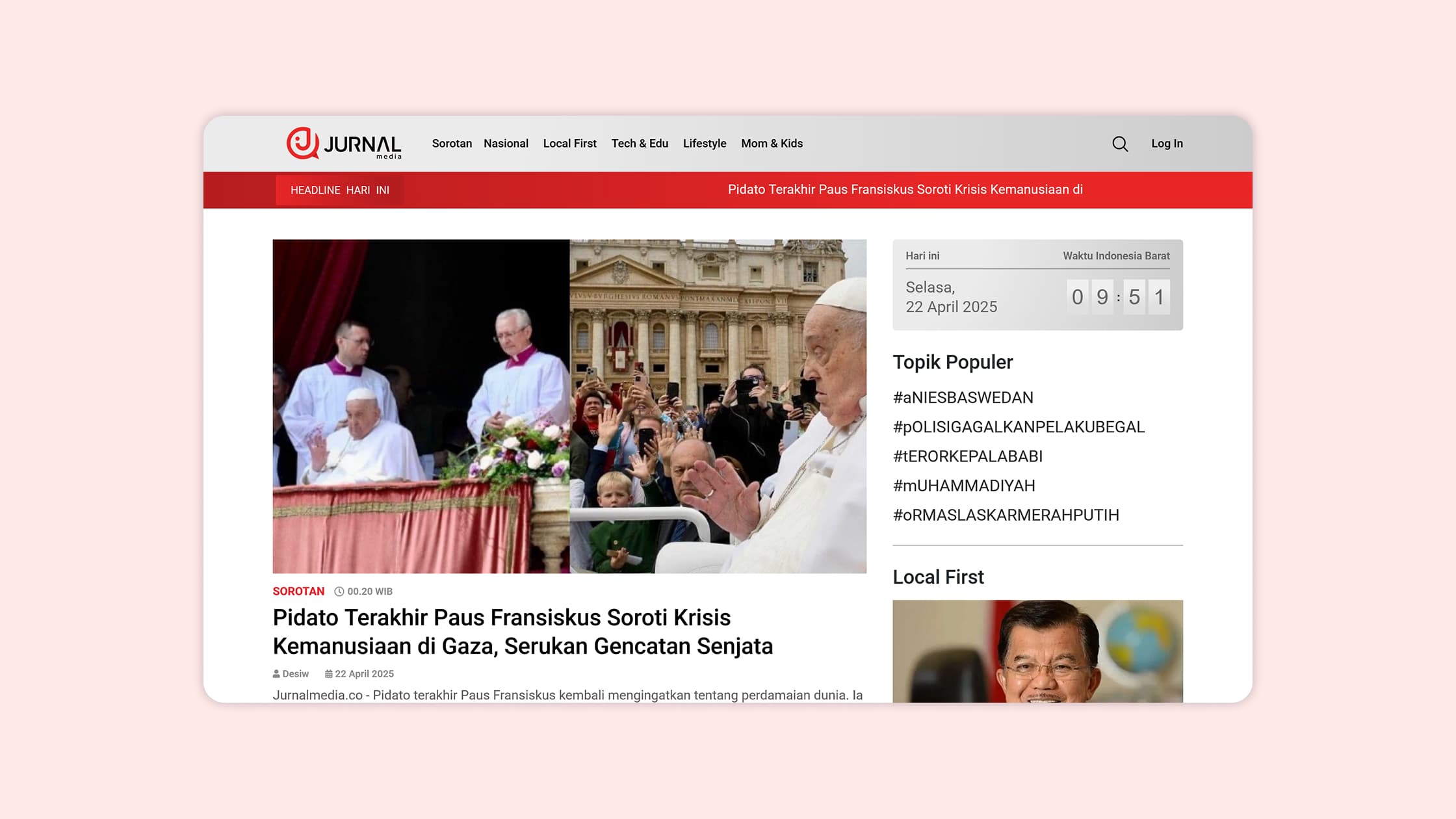Click the Waktu Indonesia Barat label
Screen dimensions: 1456x819
point(1116,256)
